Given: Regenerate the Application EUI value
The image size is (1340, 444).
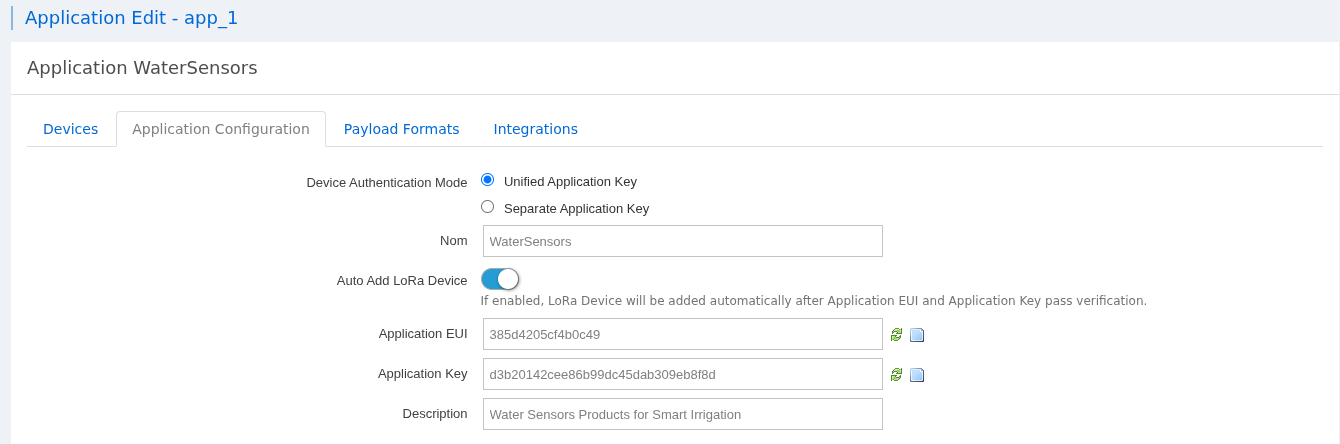Looking at the screenshot, I should pos(896,335).
